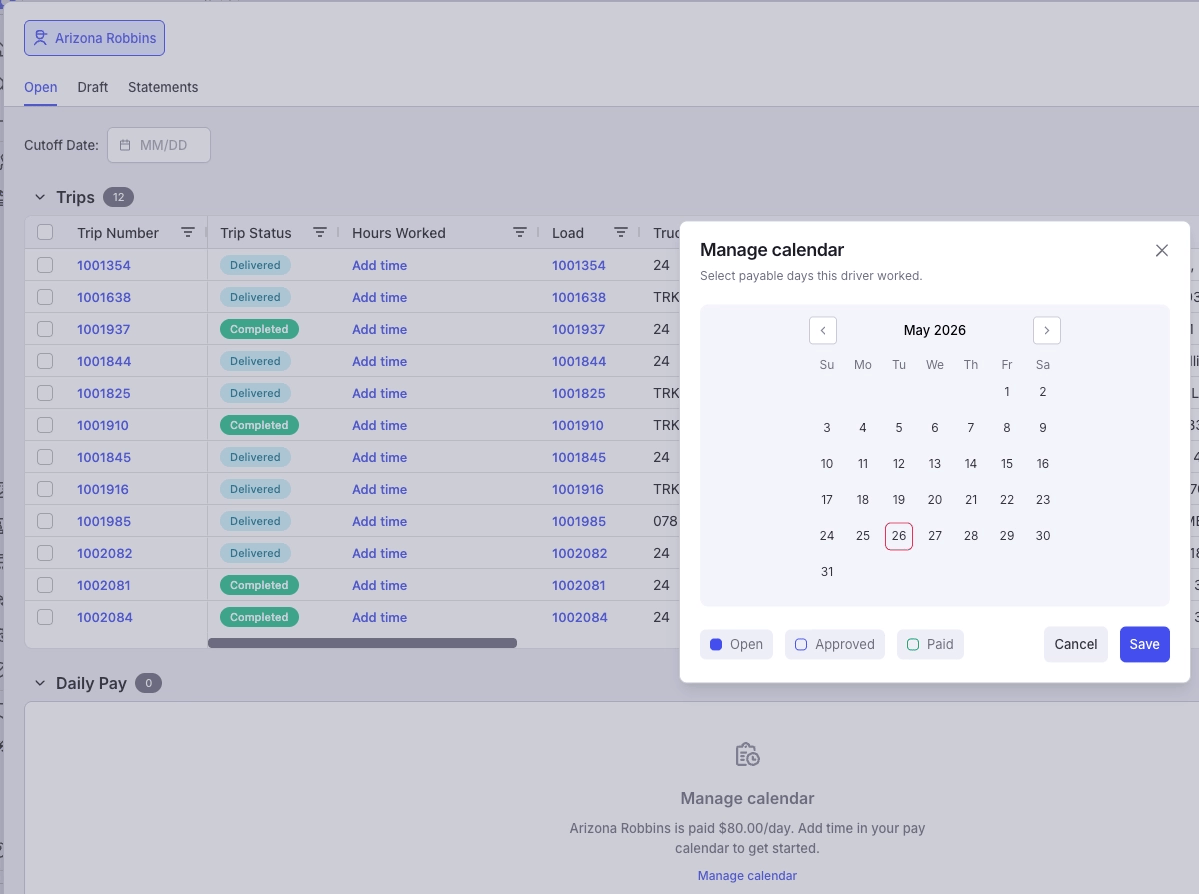Screen dimensions: 1199x894
Task: Click the calendar icon in Cutoff Date field
Action: coord(125,145)
